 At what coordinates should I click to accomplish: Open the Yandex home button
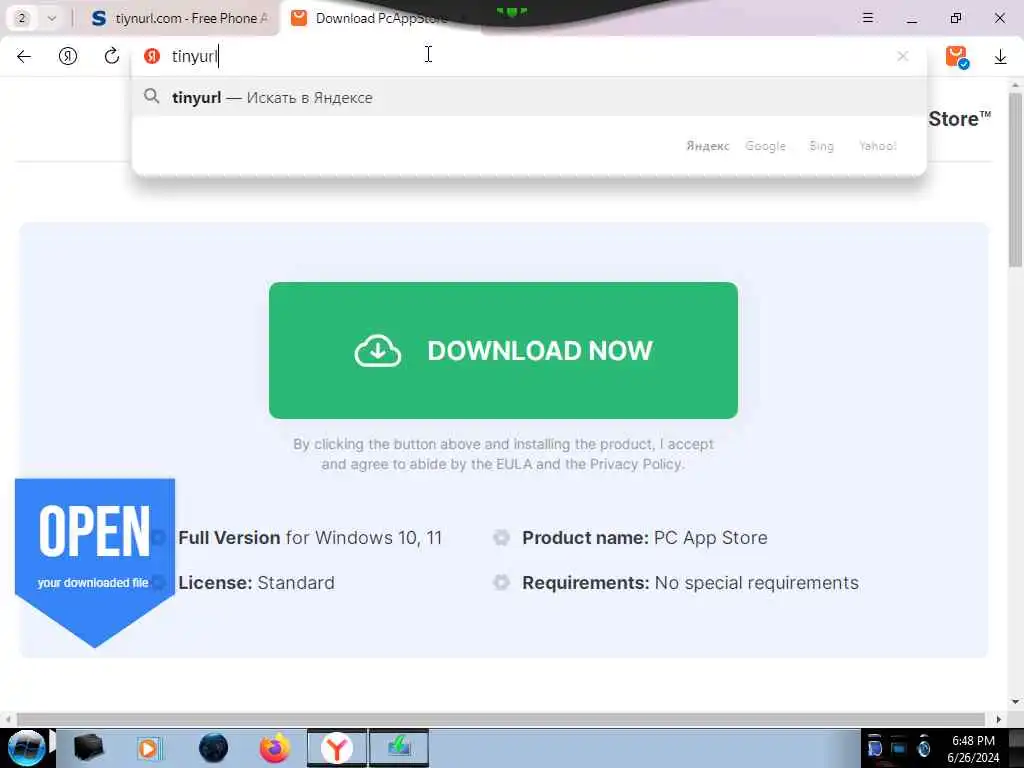point(68,56)
